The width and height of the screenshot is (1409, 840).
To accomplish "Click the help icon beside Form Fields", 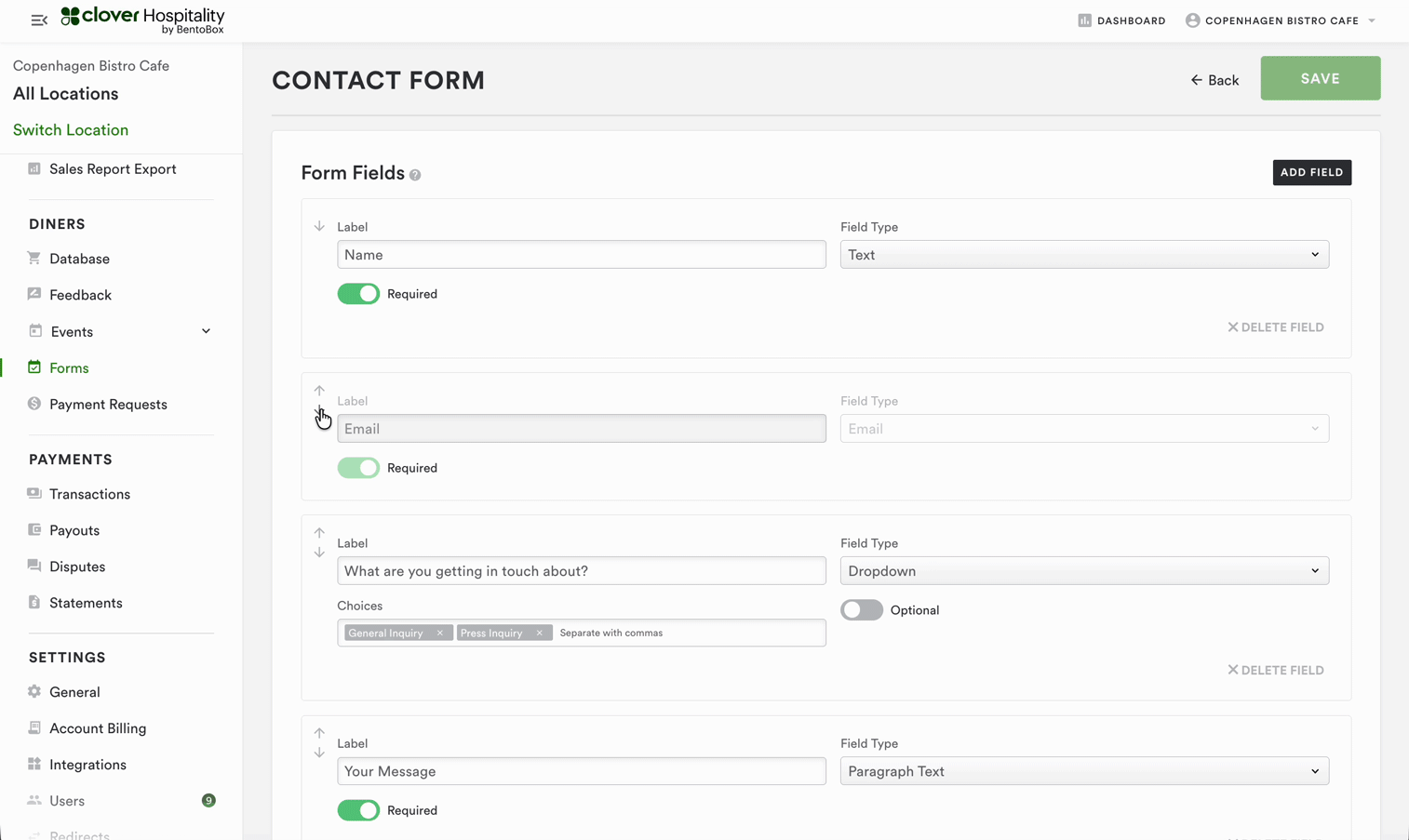I will click(x=415, y=175).
